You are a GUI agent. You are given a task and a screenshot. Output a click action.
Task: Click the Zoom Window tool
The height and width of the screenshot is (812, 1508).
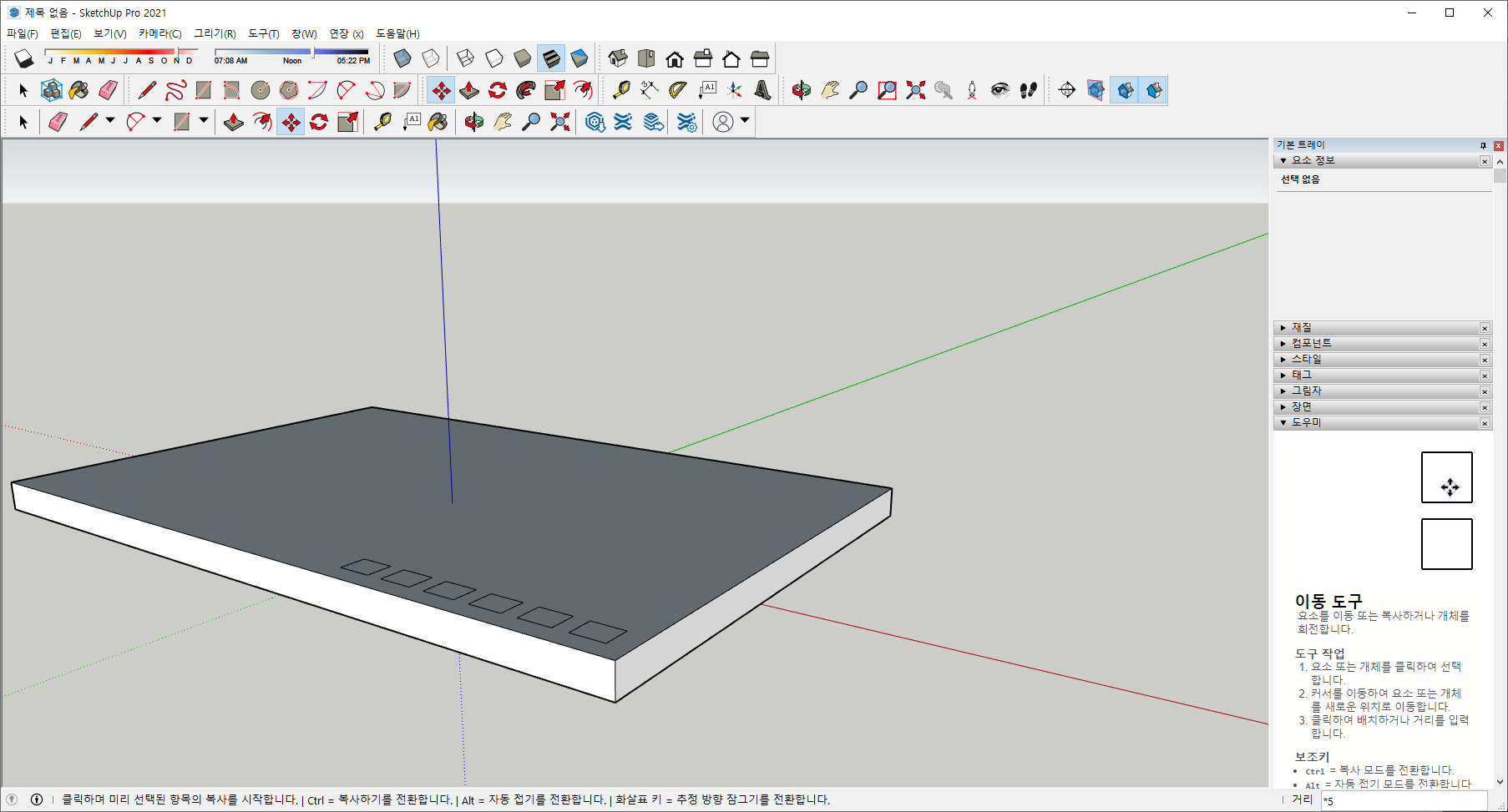887,90
